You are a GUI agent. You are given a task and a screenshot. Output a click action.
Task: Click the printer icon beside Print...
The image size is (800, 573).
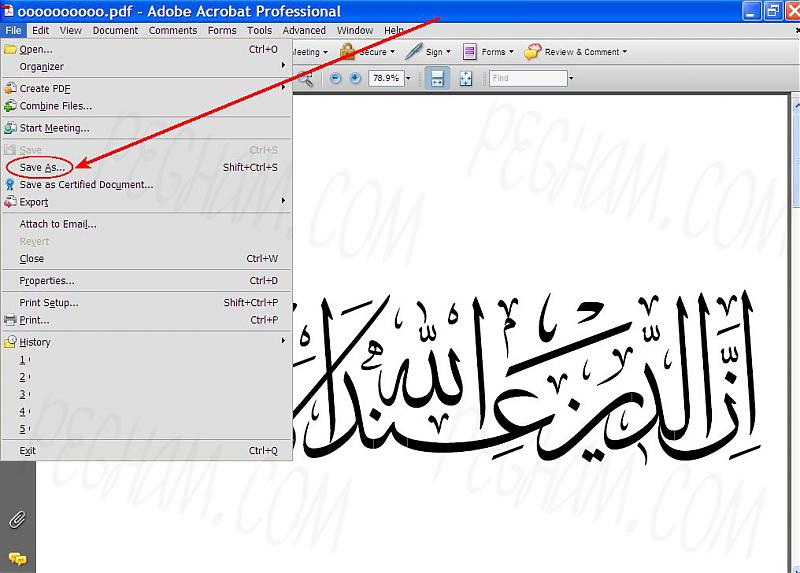[10, 320]
